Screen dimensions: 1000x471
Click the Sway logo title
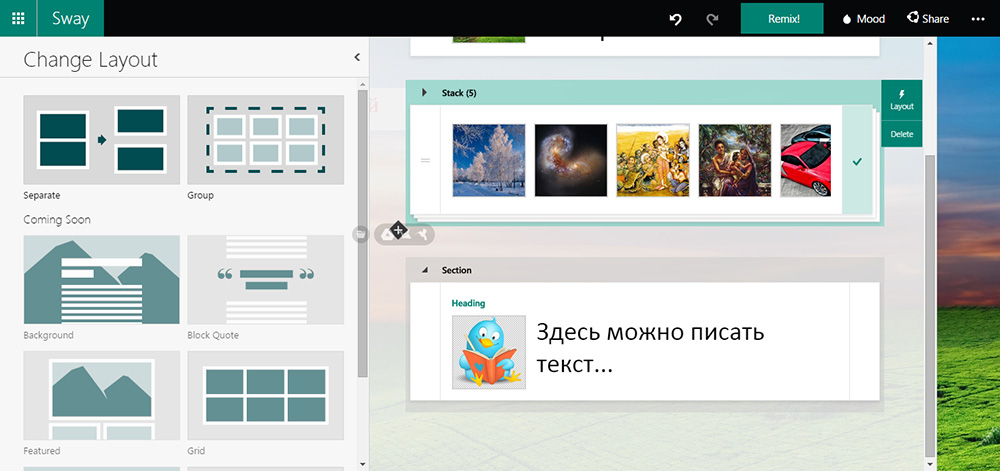[x=71, y=18]
